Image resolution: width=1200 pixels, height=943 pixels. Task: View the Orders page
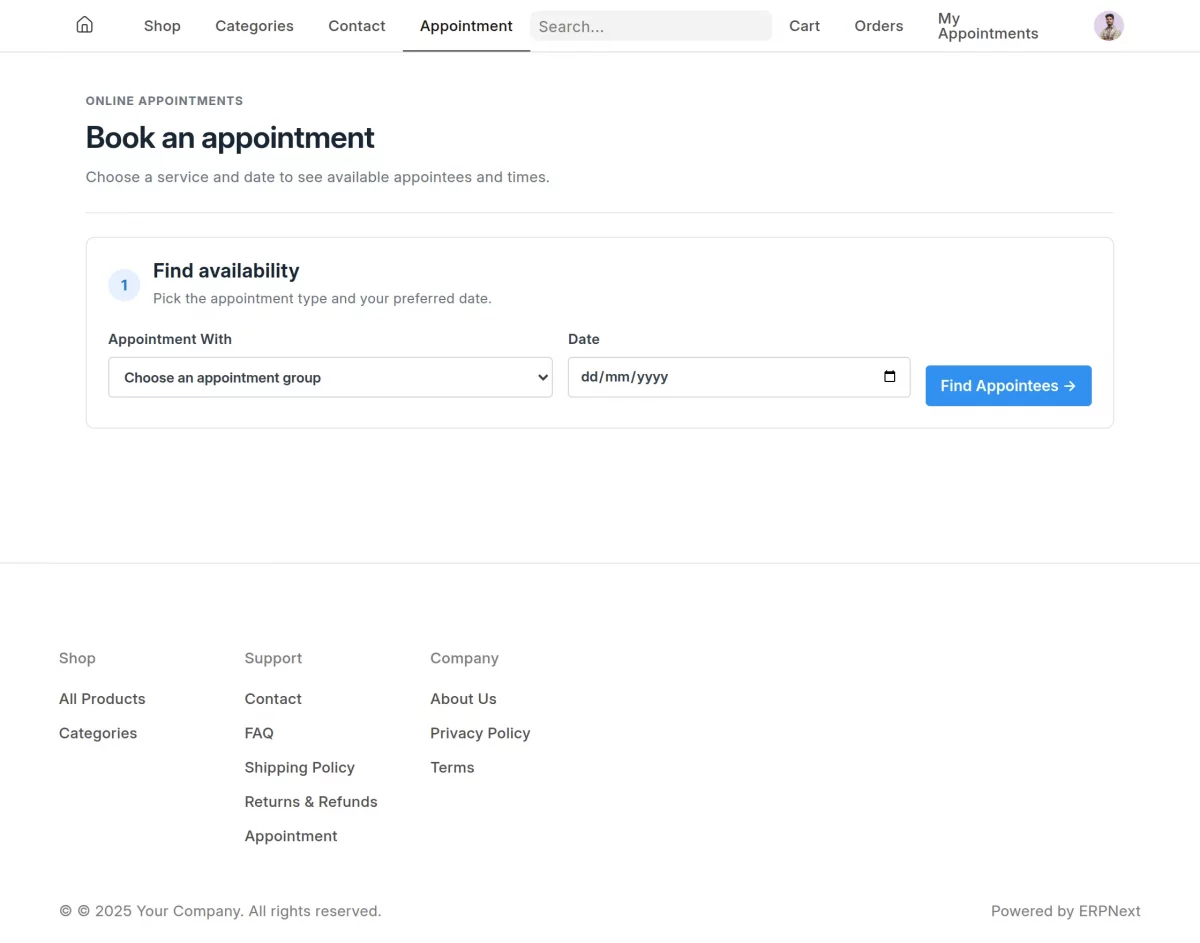(x=878, y=26)
